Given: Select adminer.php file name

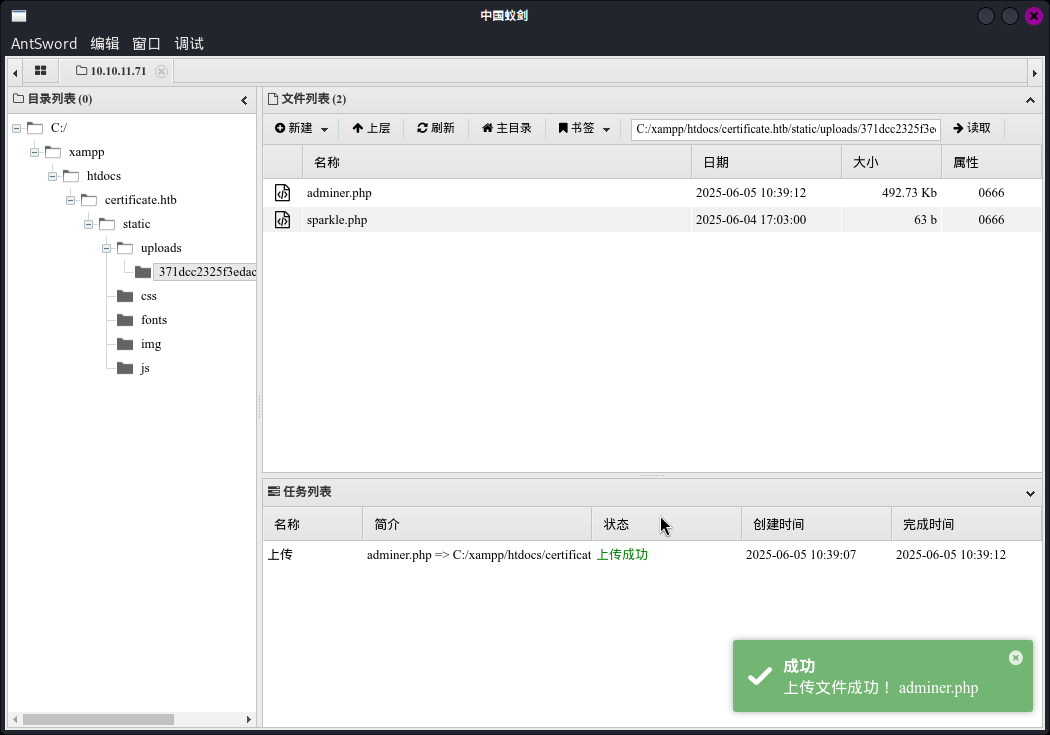Looking at the screenshot, I should [x=339, y=193].
